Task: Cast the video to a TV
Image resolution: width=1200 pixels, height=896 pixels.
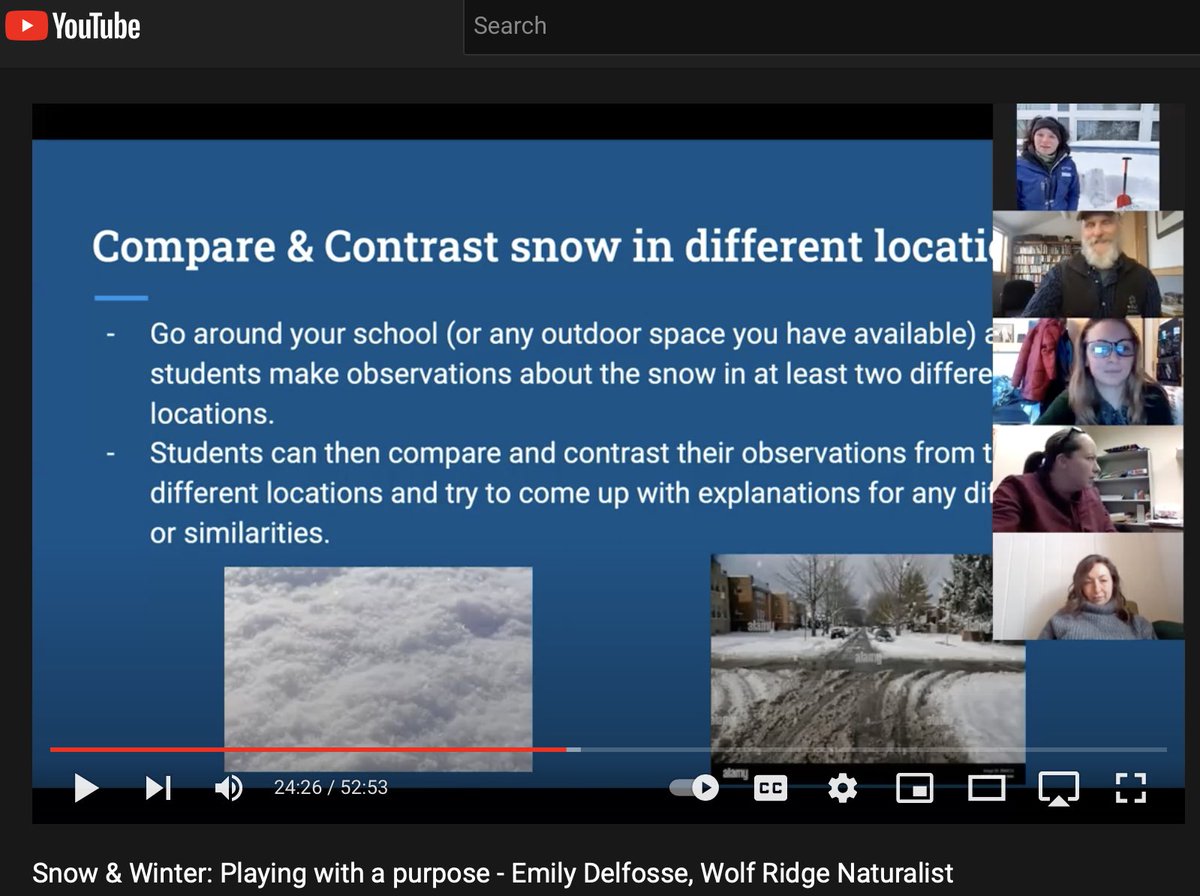Action: [1058, 788]
